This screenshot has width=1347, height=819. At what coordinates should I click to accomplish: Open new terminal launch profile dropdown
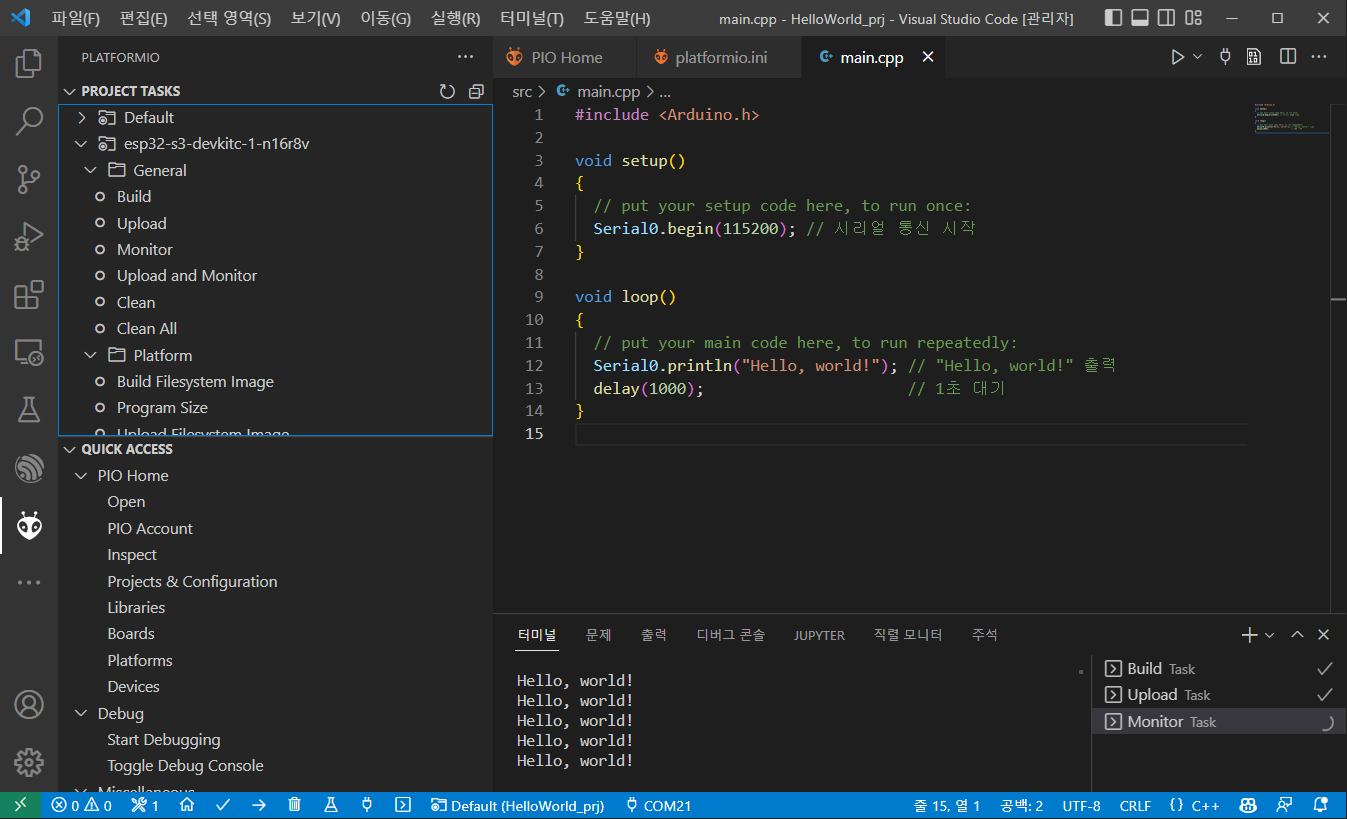pos(1270,635)
